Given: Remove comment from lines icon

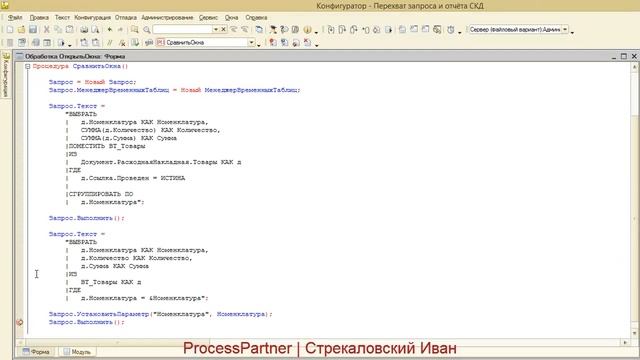Looking at the screenshot, I should coord(122,42).
